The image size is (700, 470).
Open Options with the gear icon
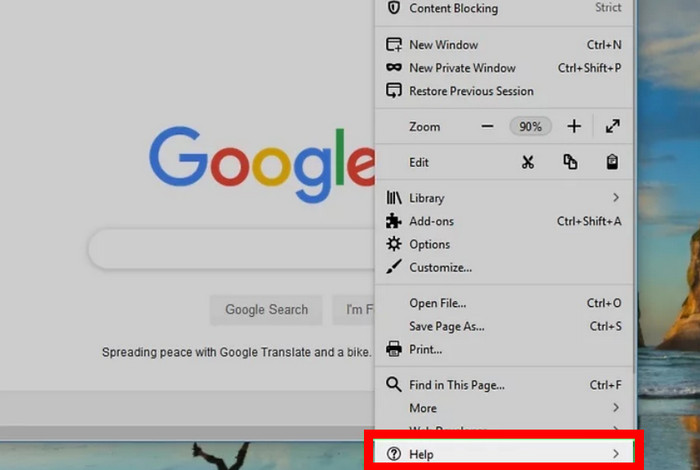[429, 244]
